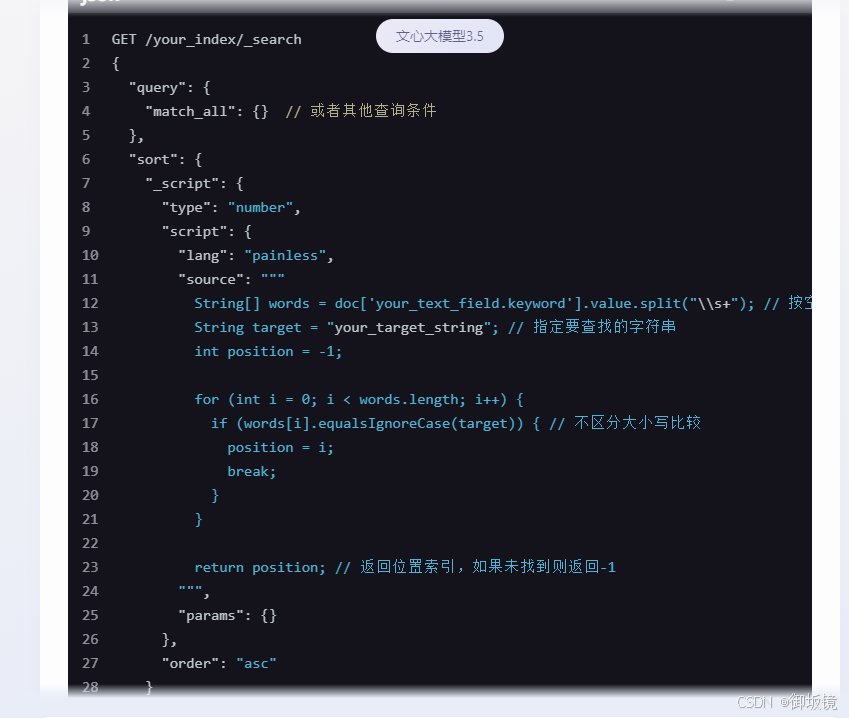Click the "query": { line
The image size is (849, 718).
pyautogui.click(x=169, y=87)
